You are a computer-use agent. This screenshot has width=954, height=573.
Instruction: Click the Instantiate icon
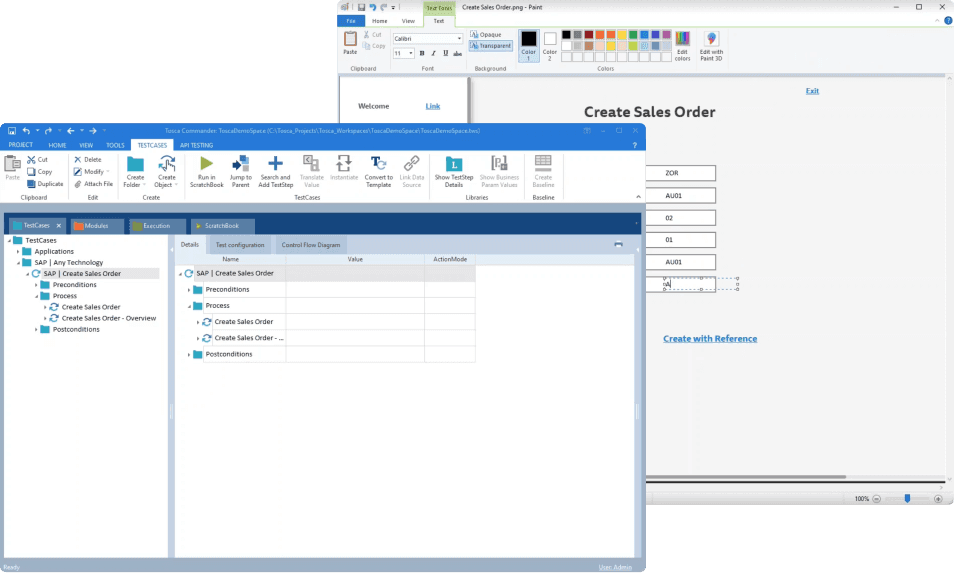(x=344, y=163)
